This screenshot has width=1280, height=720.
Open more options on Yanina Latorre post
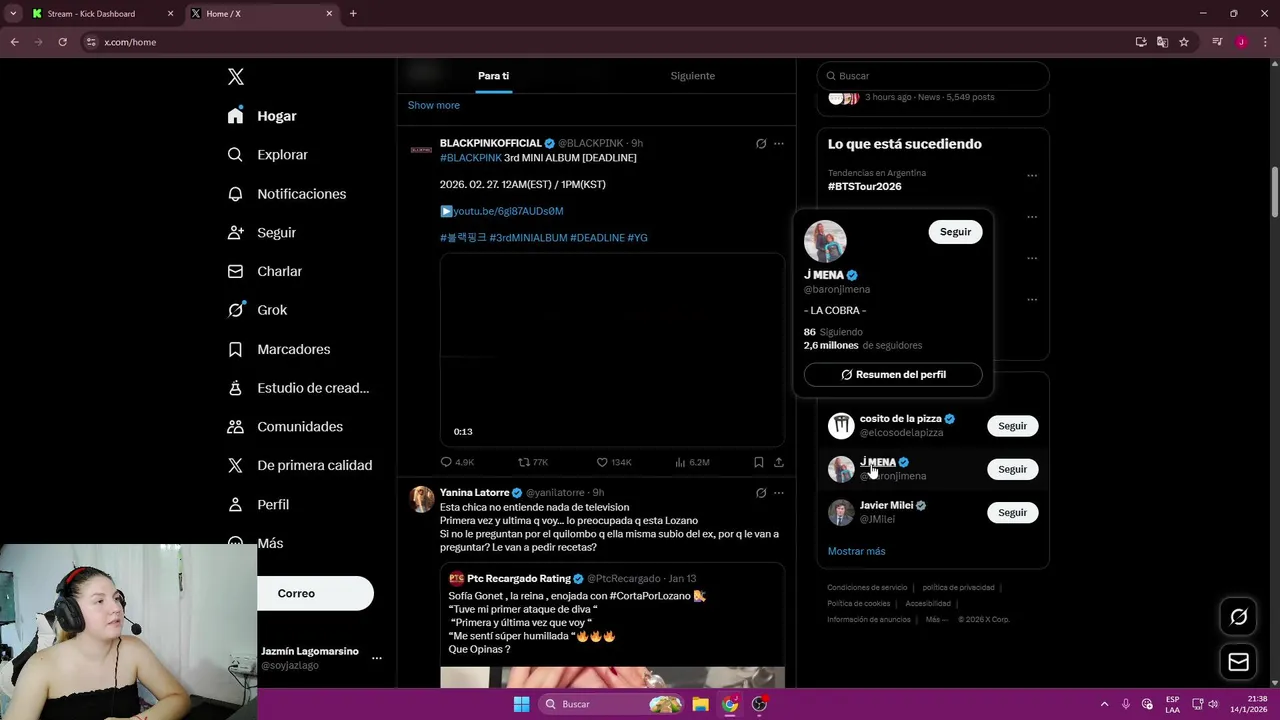pos(779,493)
